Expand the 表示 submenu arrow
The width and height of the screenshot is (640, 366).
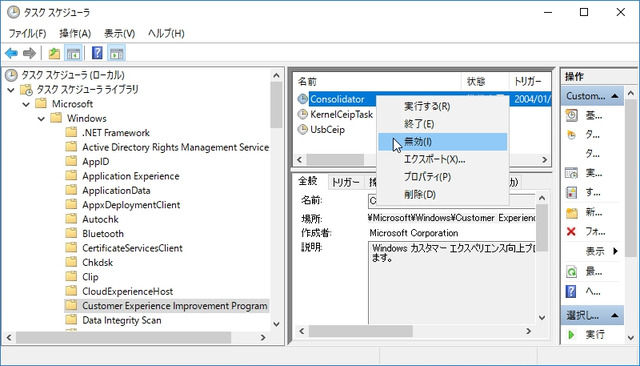click(x=615, y=251)
